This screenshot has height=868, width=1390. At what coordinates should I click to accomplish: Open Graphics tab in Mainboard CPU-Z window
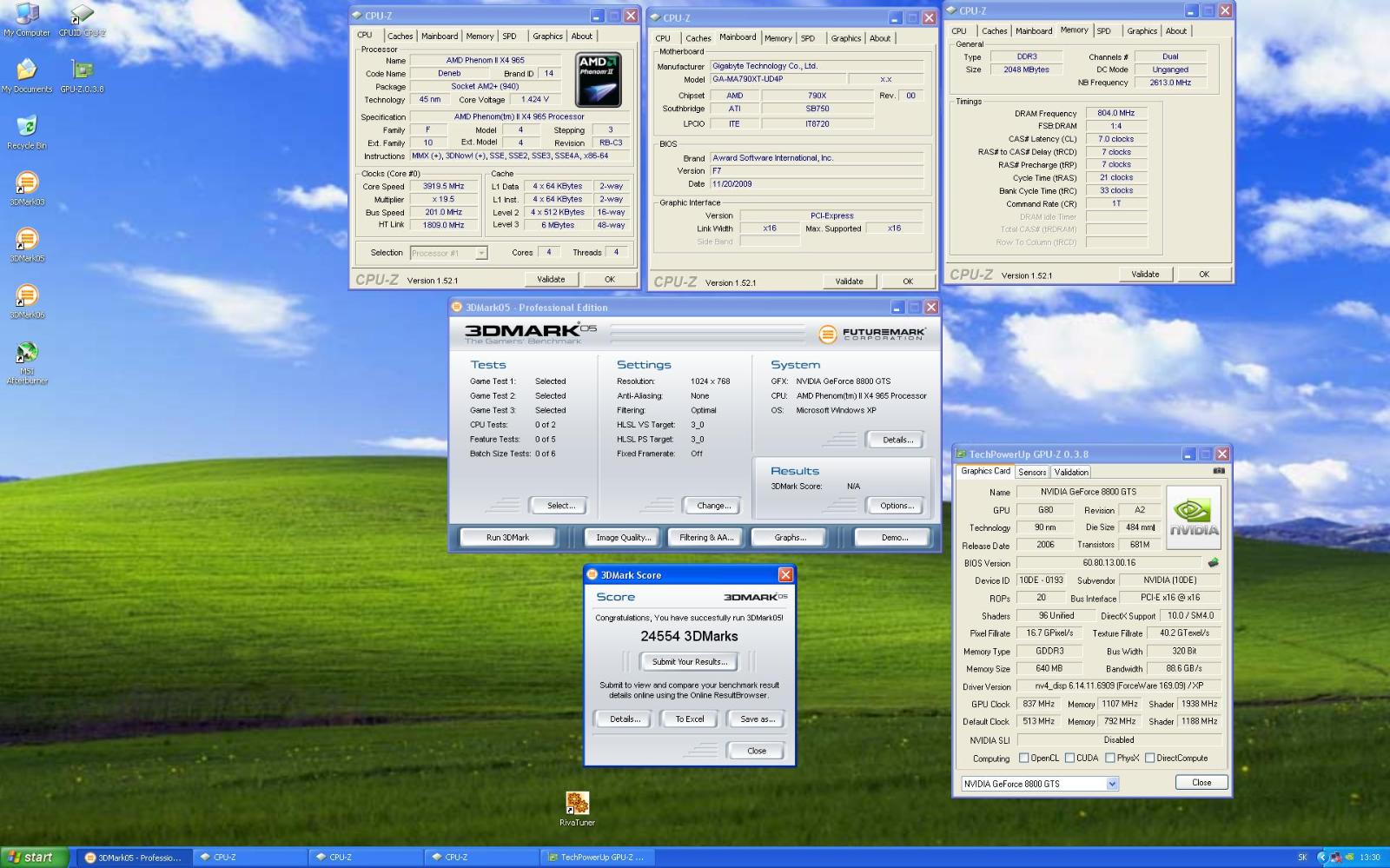click(x=845, y=38)
